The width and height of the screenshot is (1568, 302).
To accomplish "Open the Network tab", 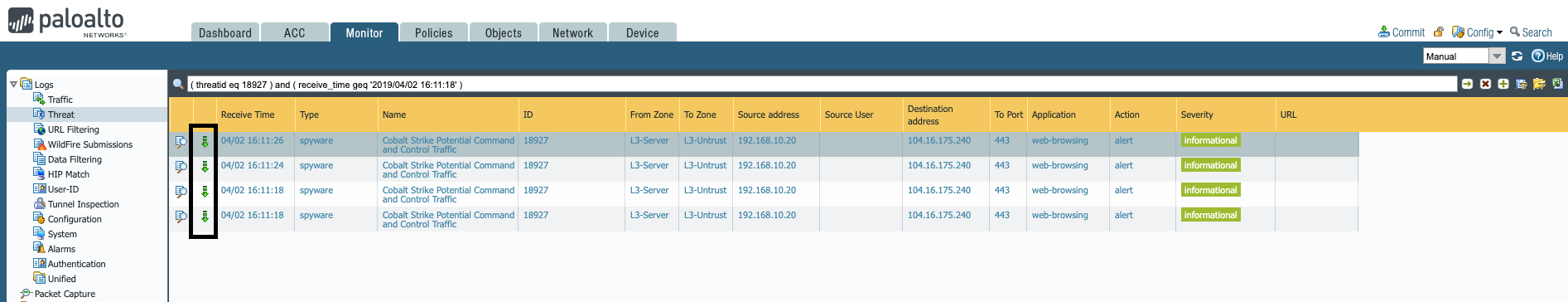I will point(572,32).
